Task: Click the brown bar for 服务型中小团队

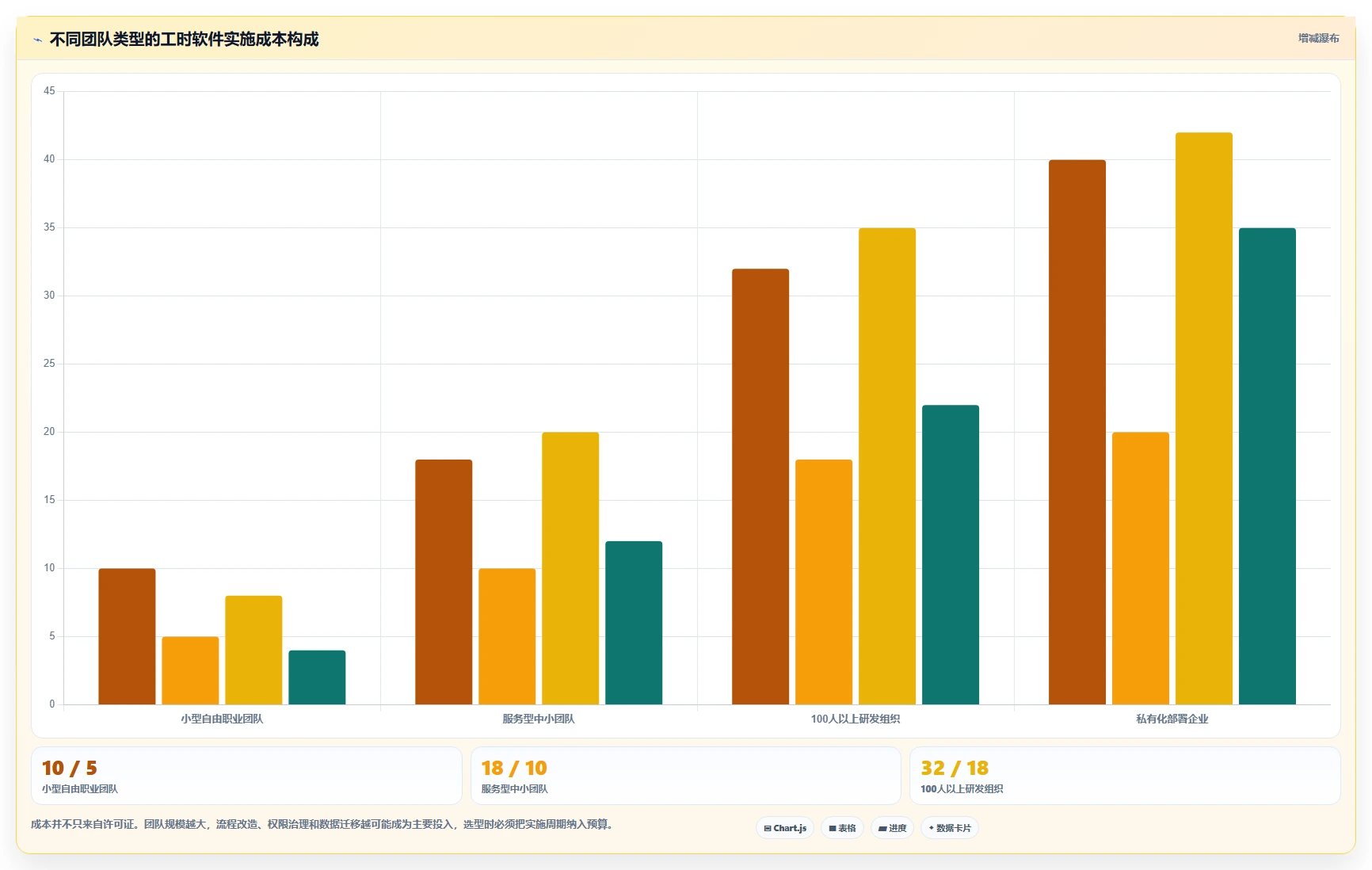Action: point(444,582)
